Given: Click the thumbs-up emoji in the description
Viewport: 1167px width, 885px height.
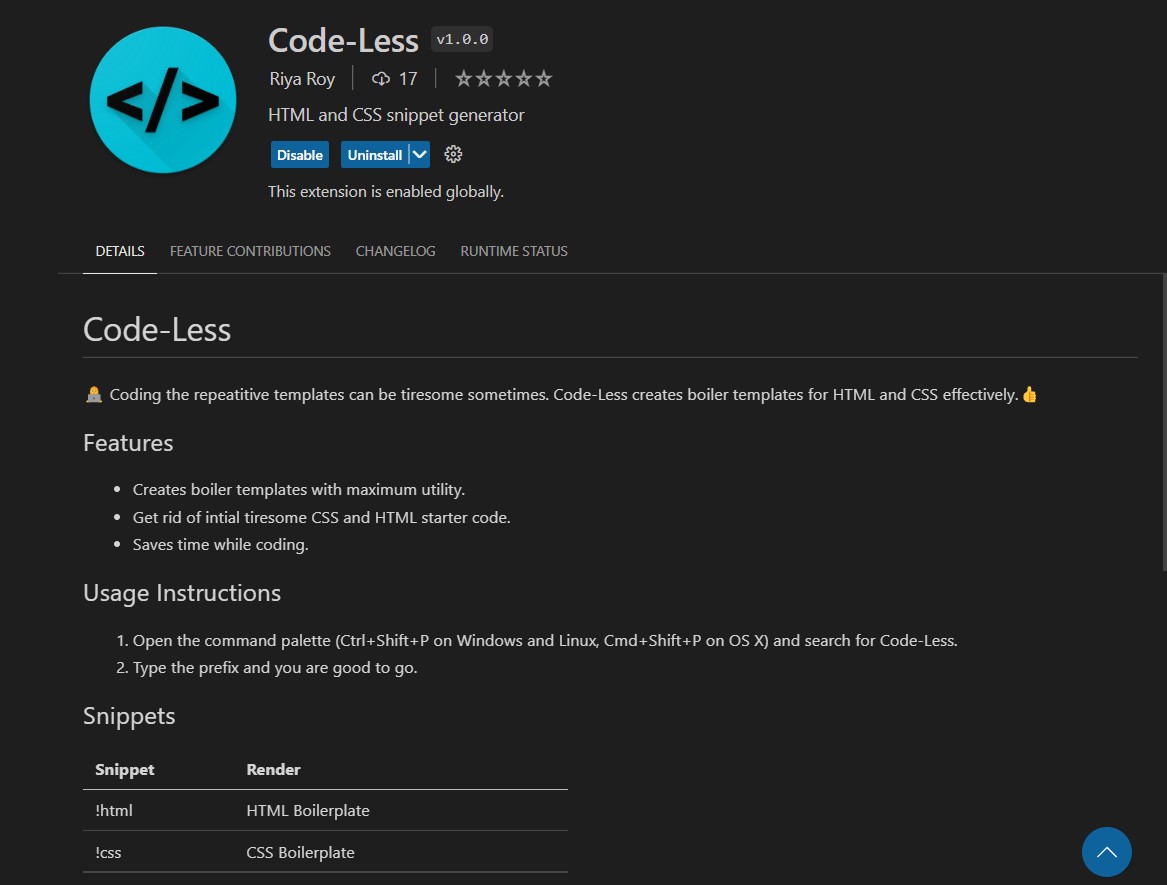Looking at the screenshot, I should coord(1030,394).
